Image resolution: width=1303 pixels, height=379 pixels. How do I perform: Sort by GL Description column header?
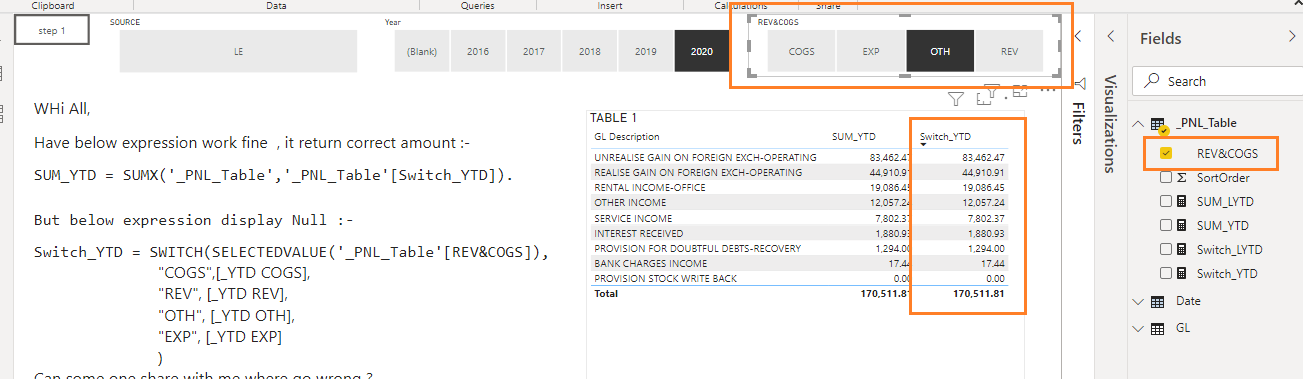pos(627,137)
